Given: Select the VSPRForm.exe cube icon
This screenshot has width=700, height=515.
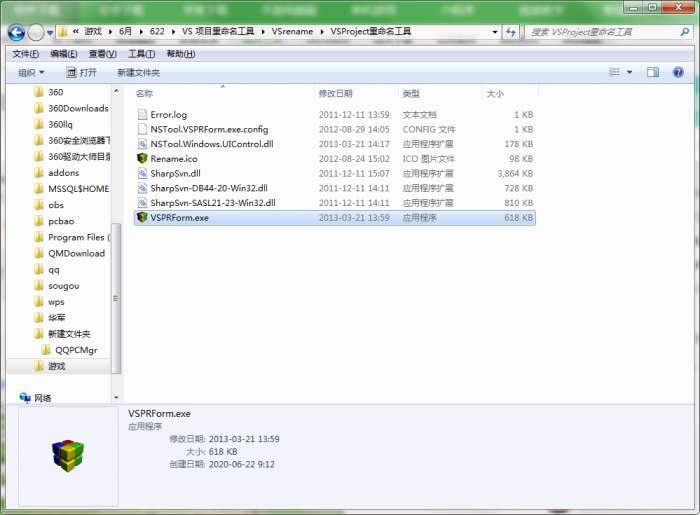Looking at the screenshot, I should coord(142,217).
